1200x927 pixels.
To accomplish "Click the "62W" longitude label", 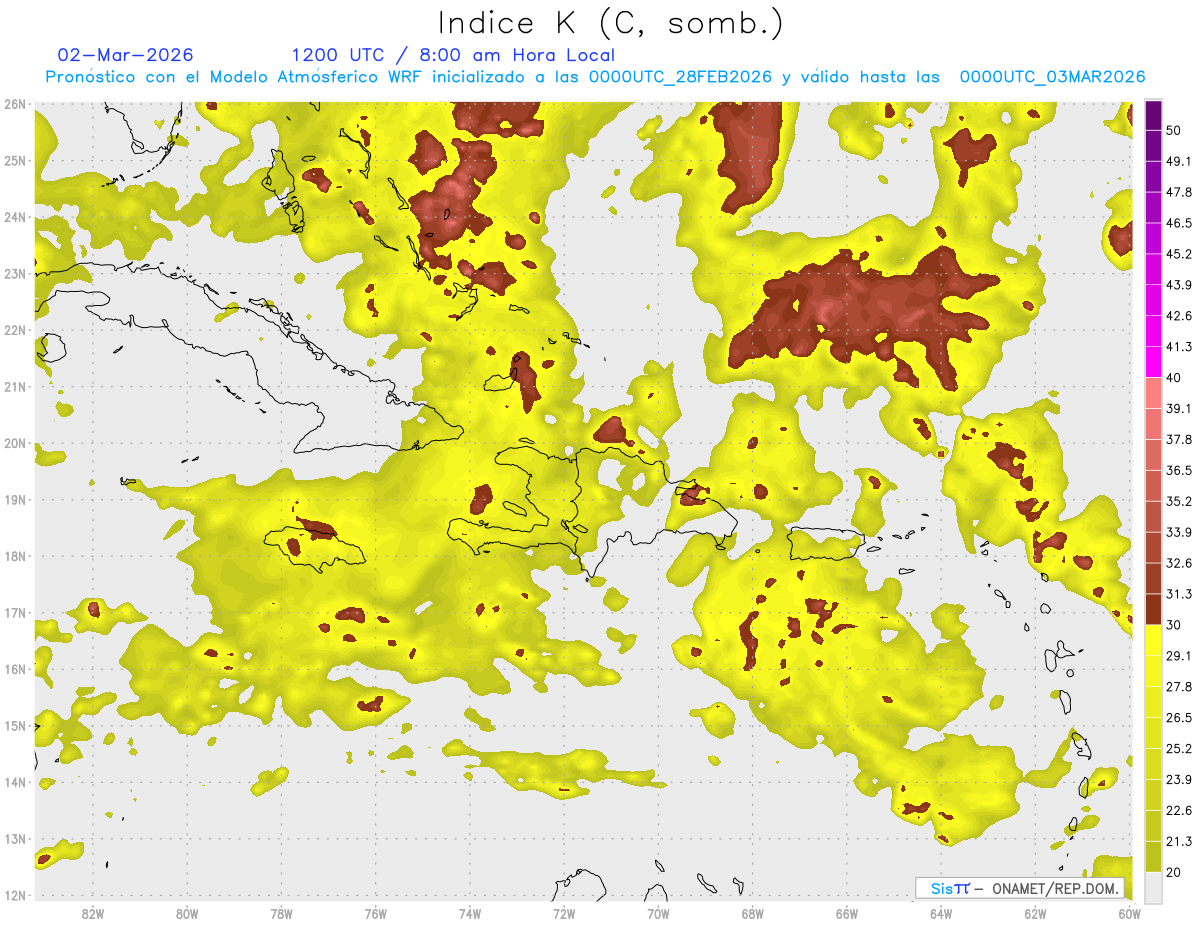I will point(1035,914).
